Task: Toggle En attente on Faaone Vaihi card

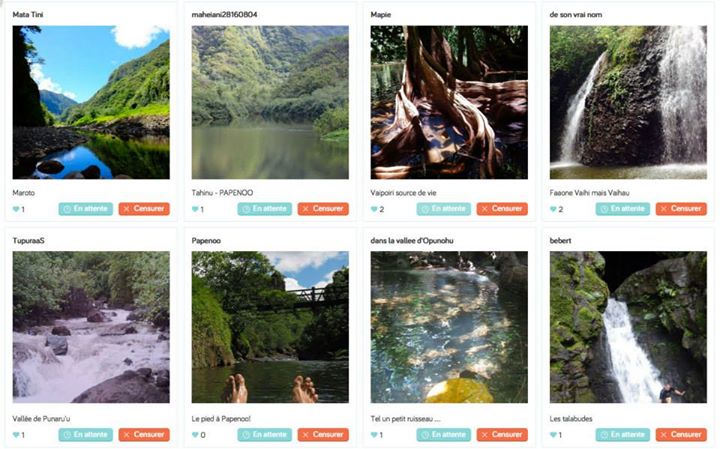Action: point(622,209)
